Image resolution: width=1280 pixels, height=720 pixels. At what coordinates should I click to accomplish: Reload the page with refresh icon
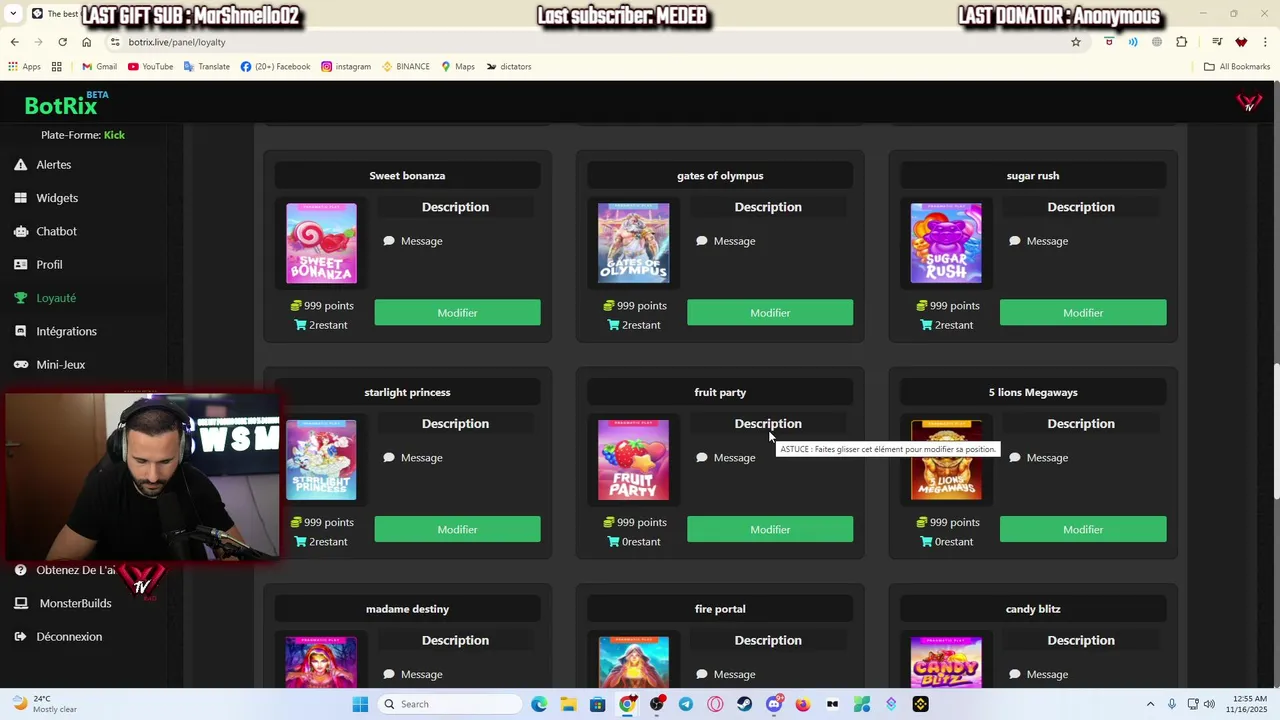coord(62,42)
